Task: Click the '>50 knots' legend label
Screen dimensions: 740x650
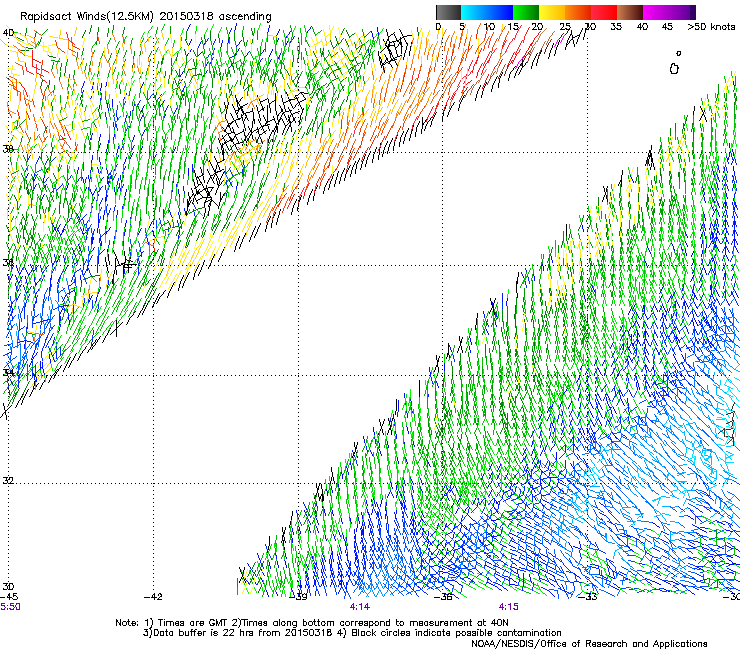Action: 711,27
